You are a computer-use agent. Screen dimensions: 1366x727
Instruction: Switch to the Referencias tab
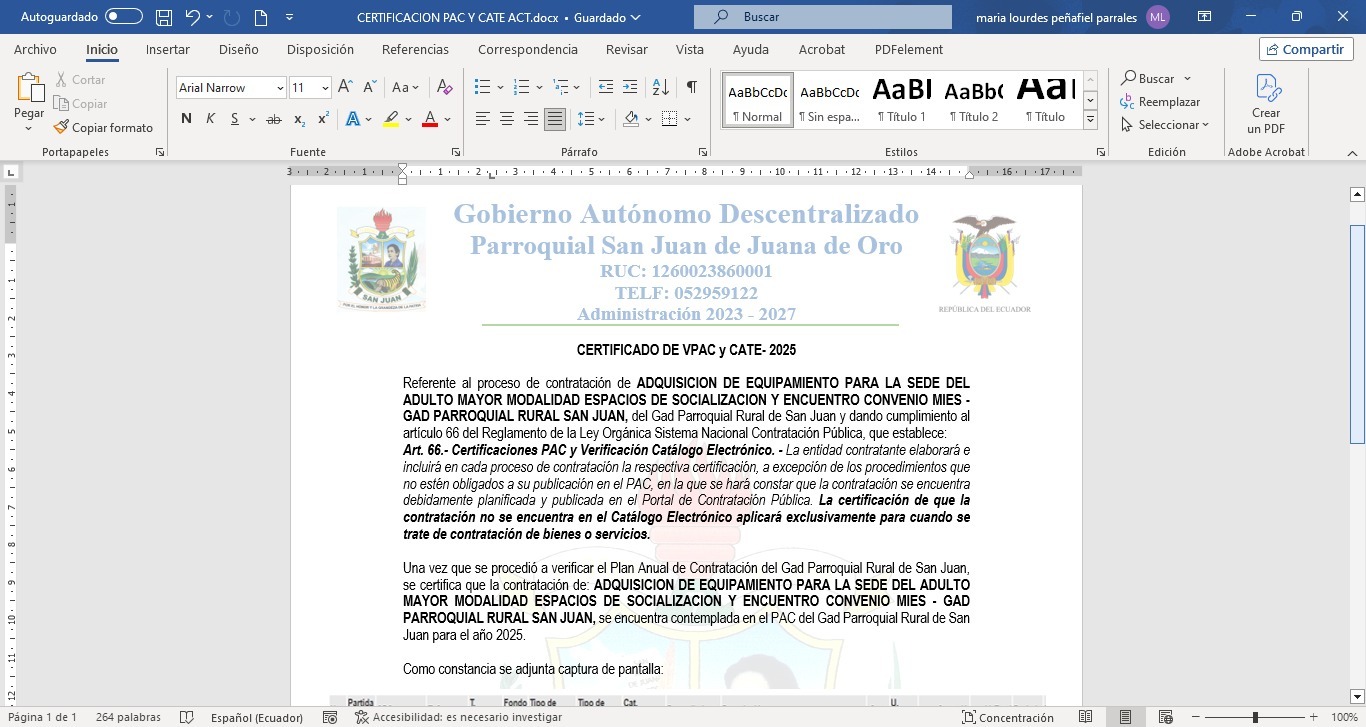coord(415,49)
